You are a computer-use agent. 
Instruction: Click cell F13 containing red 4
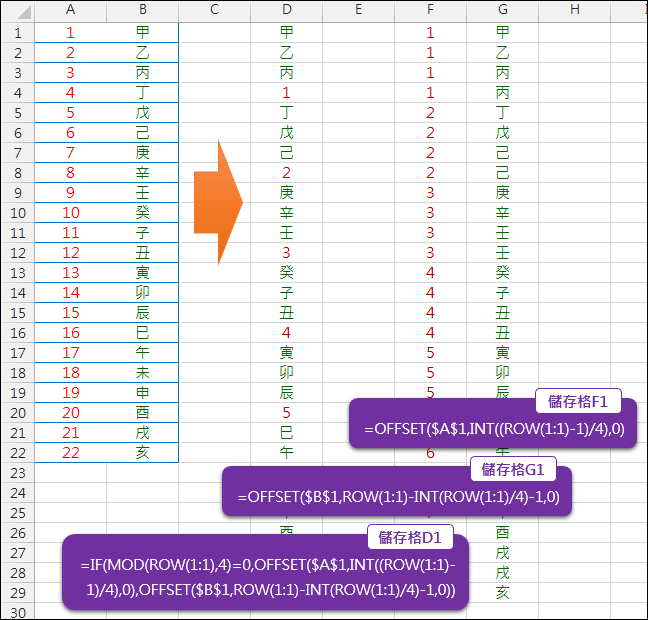(430, 273)
